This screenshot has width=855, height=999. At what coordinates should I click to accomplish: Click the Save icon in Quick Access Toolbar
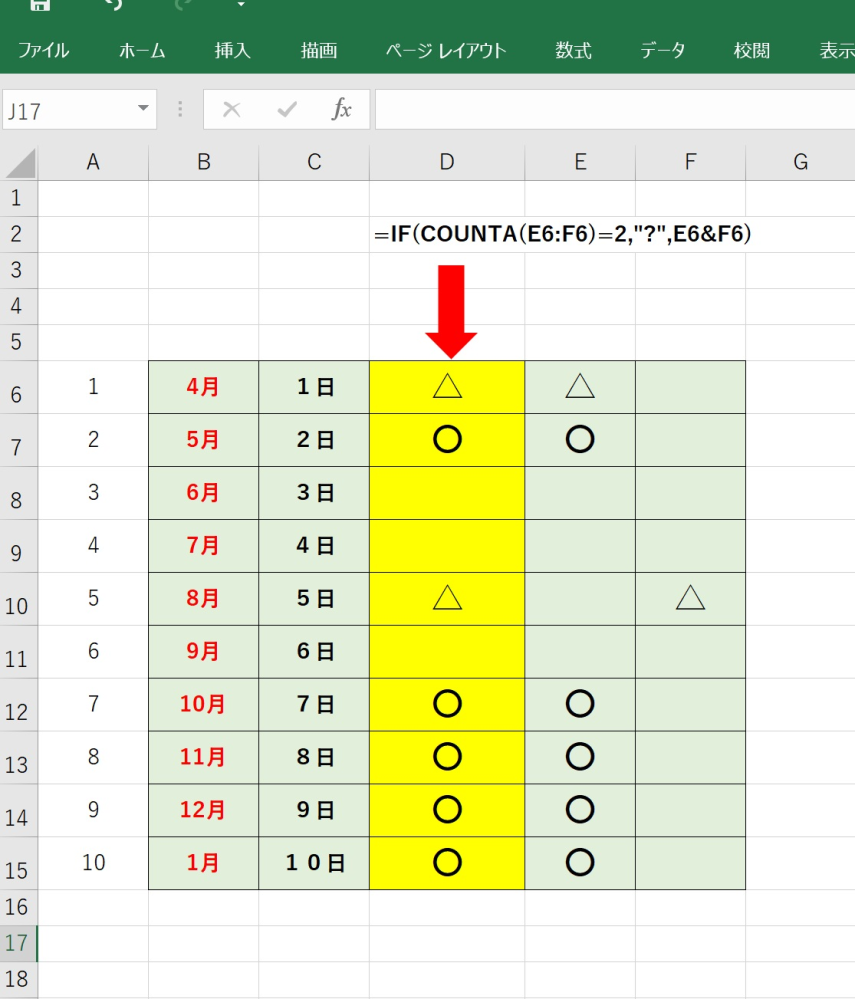click(38, 6)
